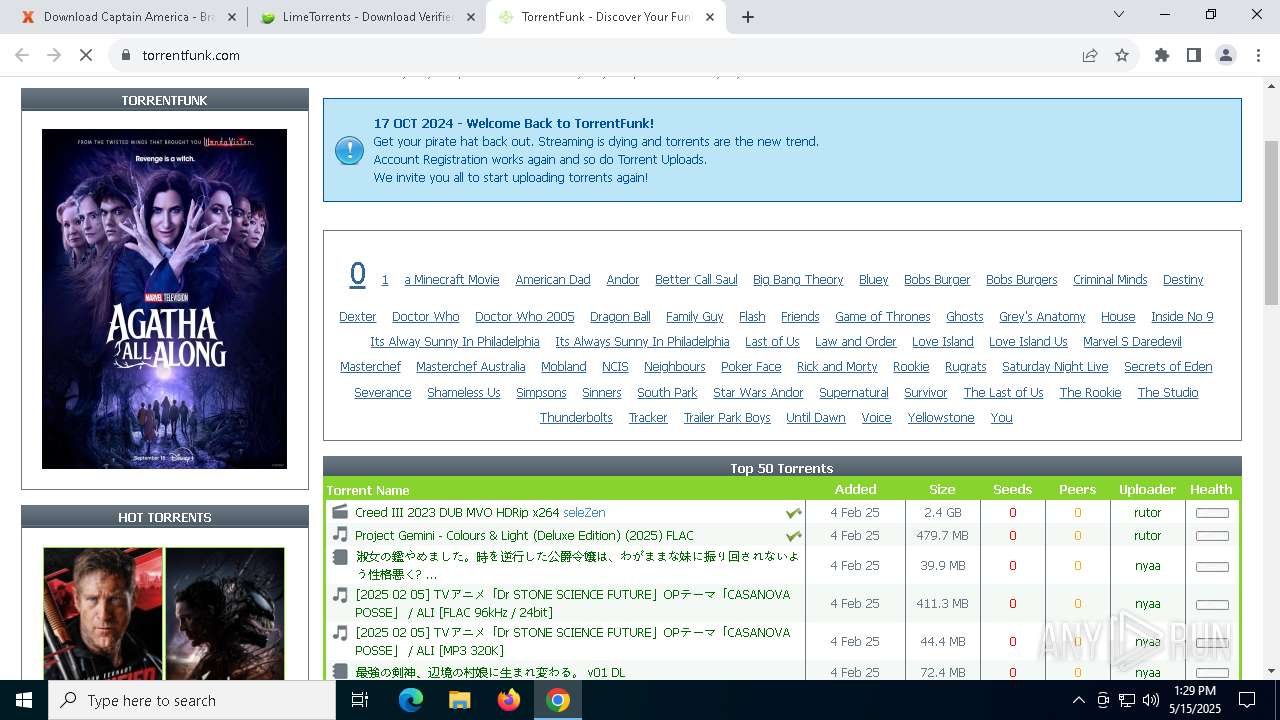Click verified checkmark on Project Gemini row
Viewport: 1280px width, 720px height.
793,536
